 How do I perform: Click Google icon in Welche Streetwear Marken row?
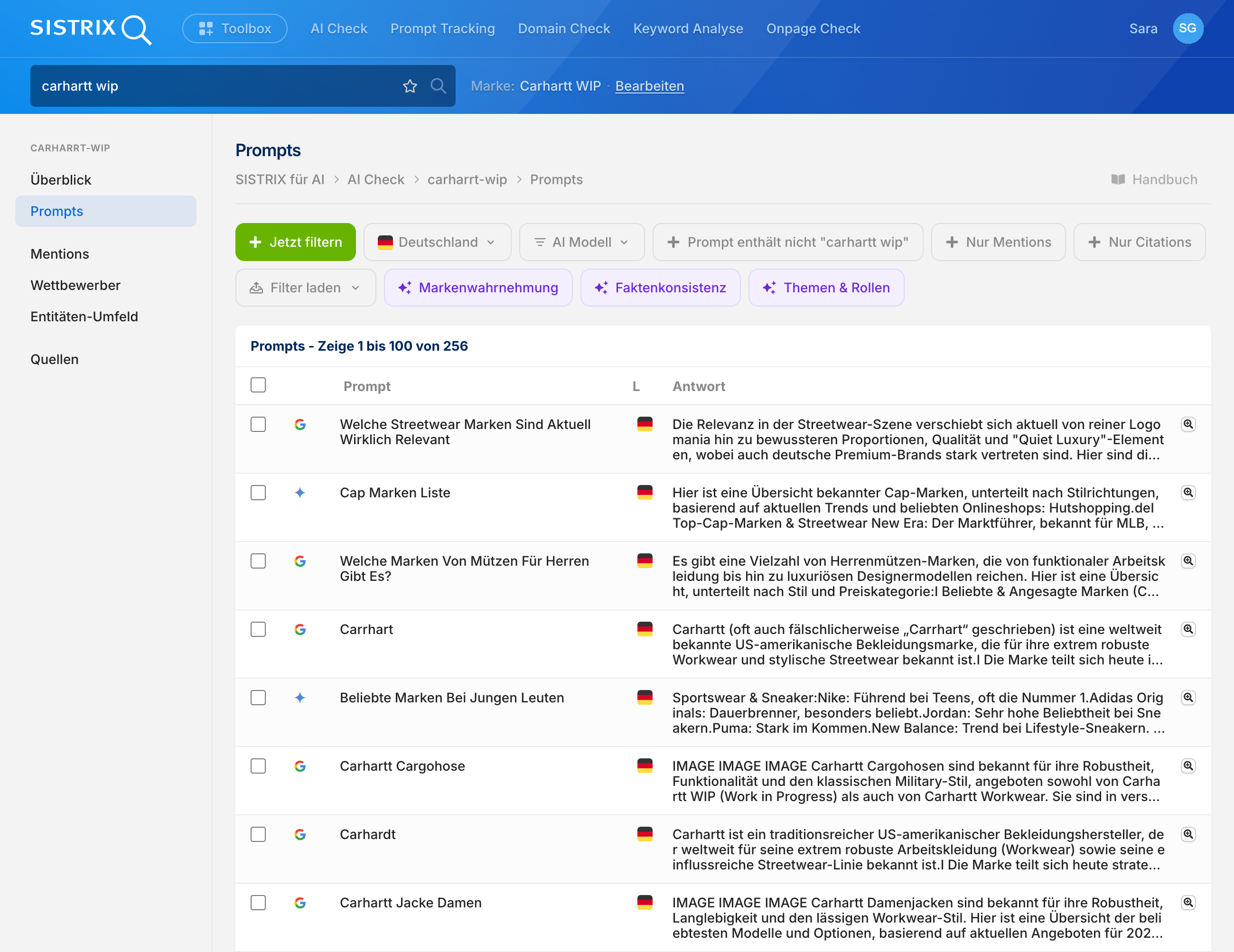(300, 424)
